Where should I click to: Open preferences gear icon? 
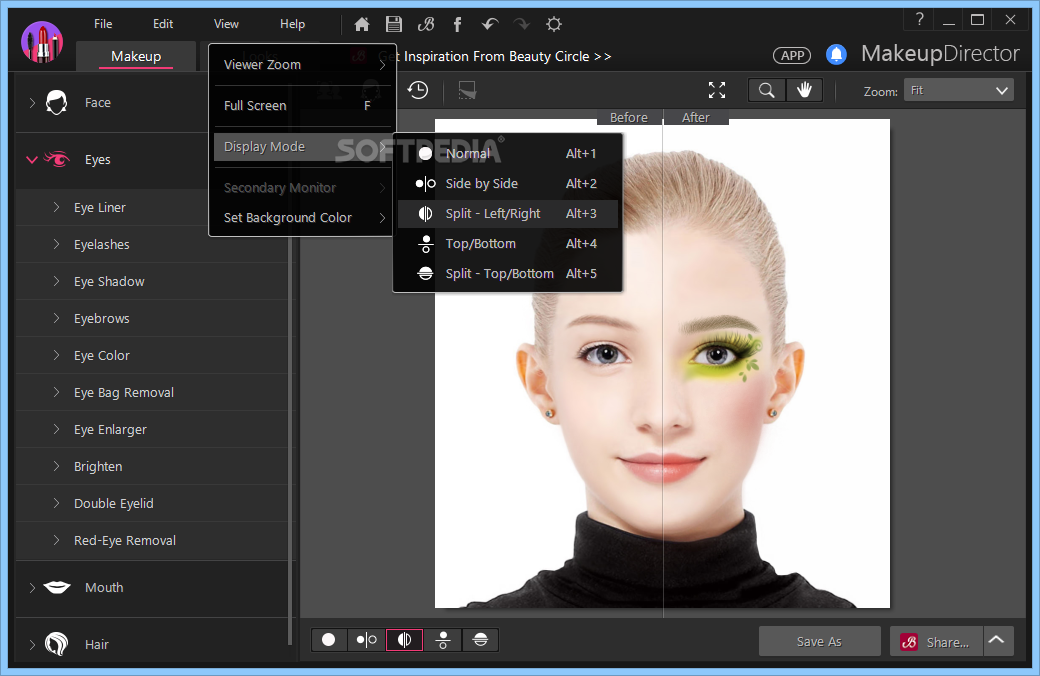click(554, 25)
